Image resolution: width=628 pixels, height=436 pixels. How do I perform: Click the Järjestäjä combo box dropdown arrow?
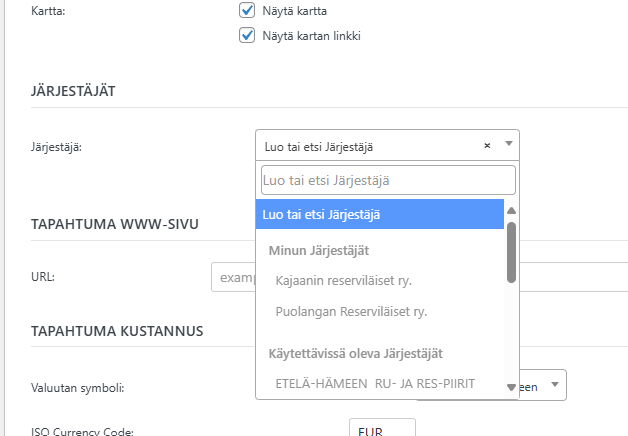(x=508, y=145)
